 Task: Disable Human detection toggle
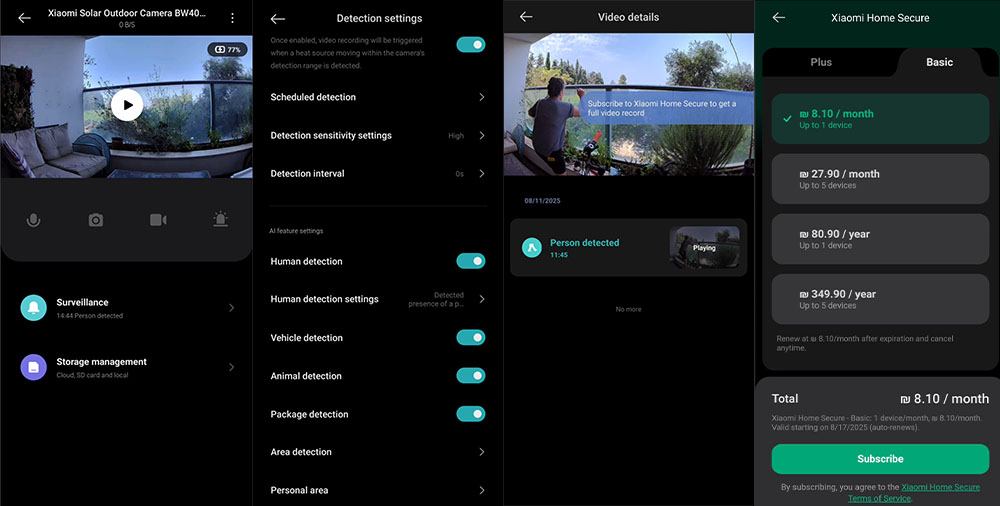click(470, 261)
